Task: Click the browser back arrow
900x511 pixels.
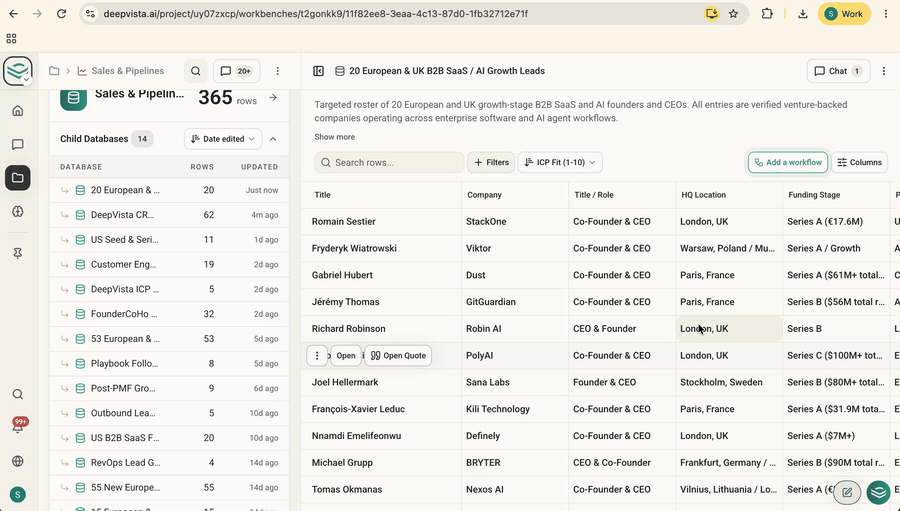Action: pyautogui.click(x=14, y=14)
